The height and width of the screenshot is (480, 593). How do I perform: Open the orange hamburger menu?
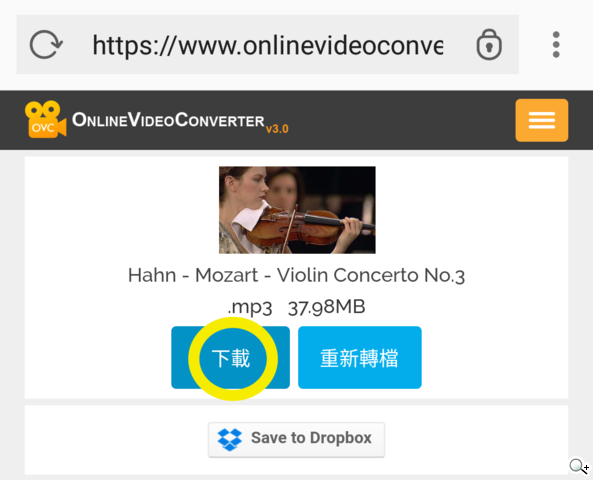coord(542,120)
